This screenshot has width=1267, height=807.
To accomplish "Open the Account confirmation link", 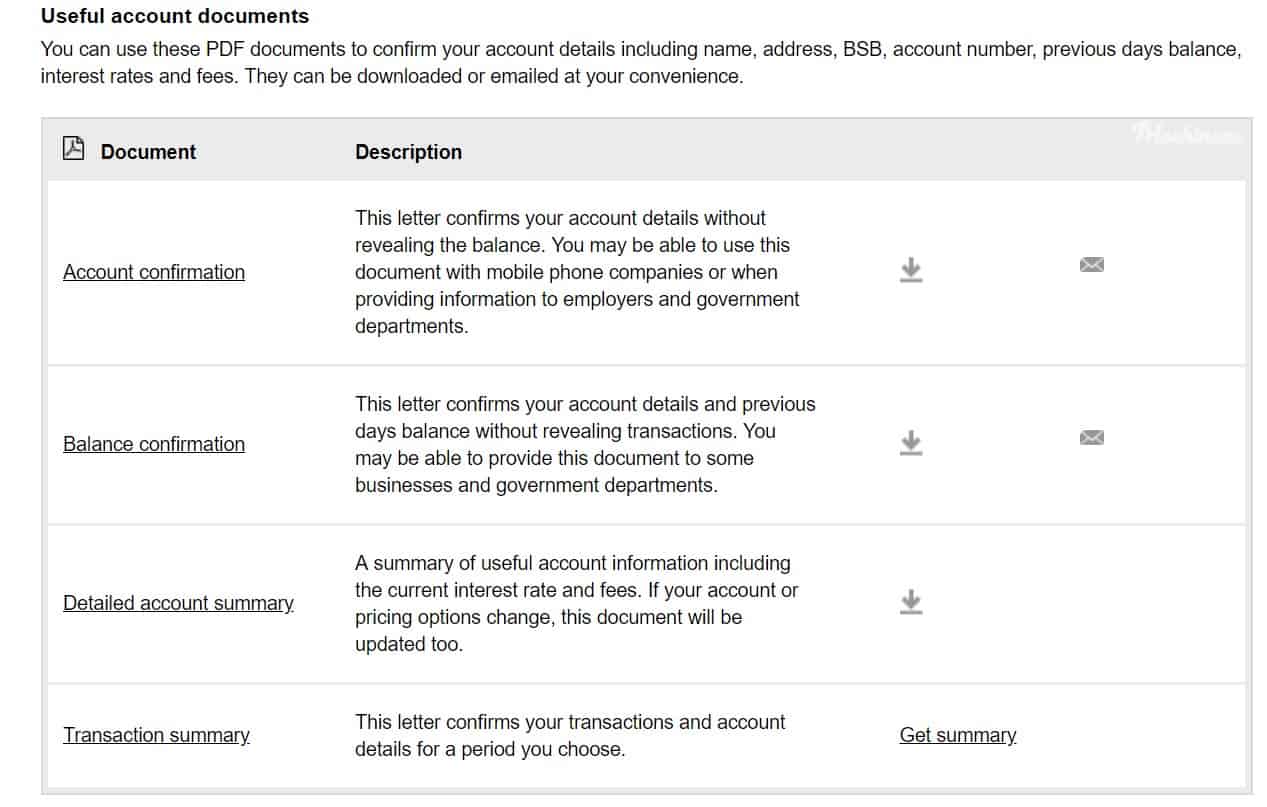I will [x=153, y=272].
